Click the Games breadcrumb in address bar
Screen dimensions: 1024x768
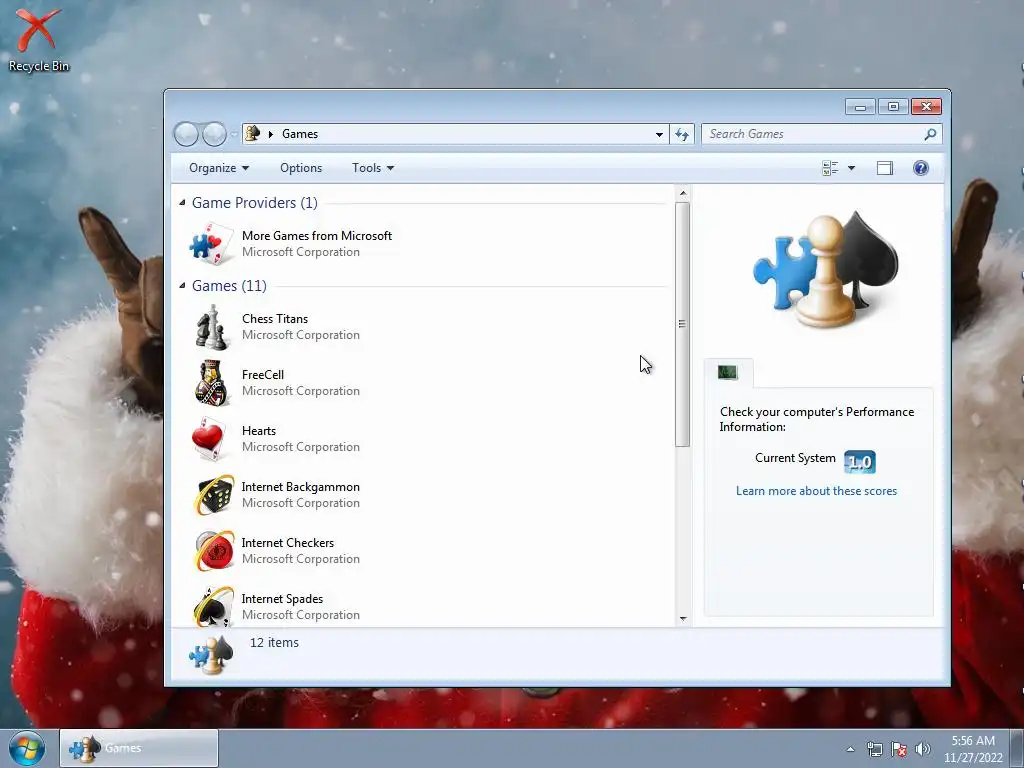(x=300, y=134)
